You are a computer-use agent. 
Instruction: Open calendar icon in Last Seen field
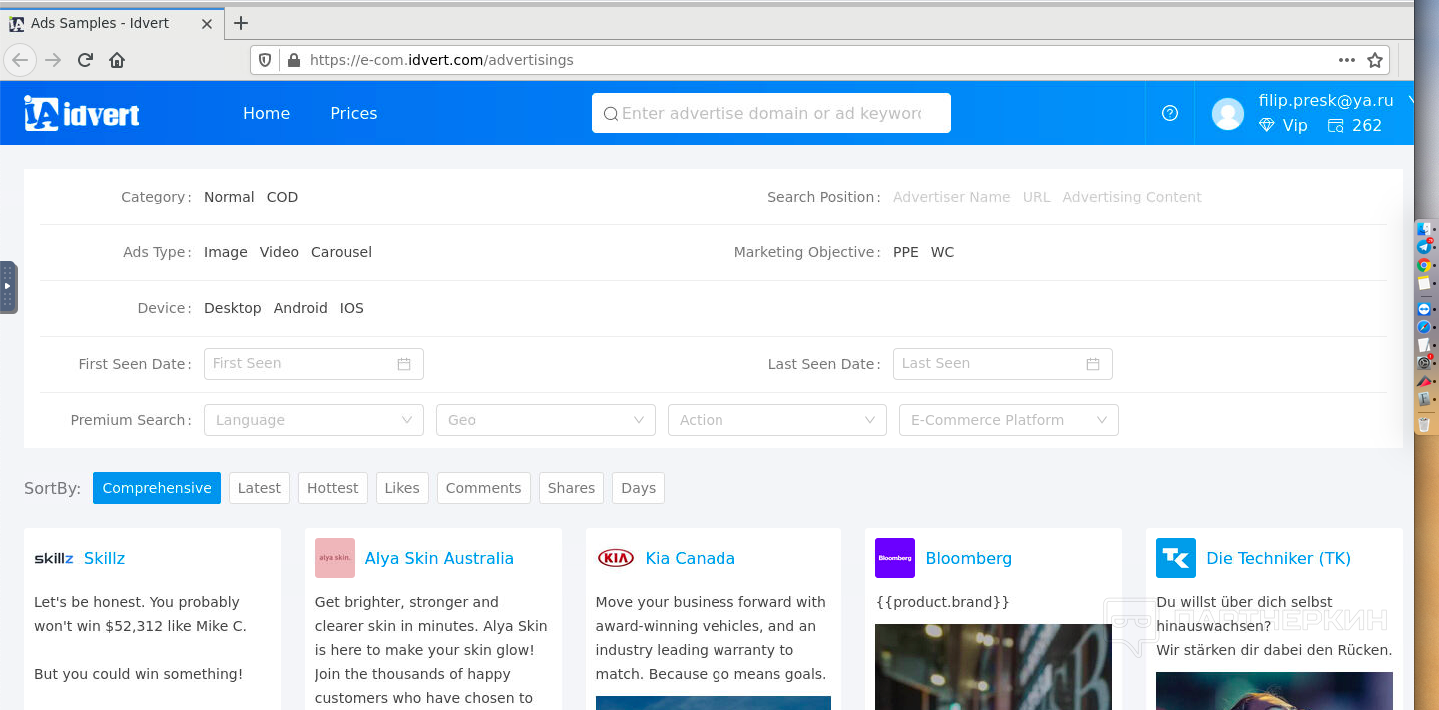[x=1093, y=364]
